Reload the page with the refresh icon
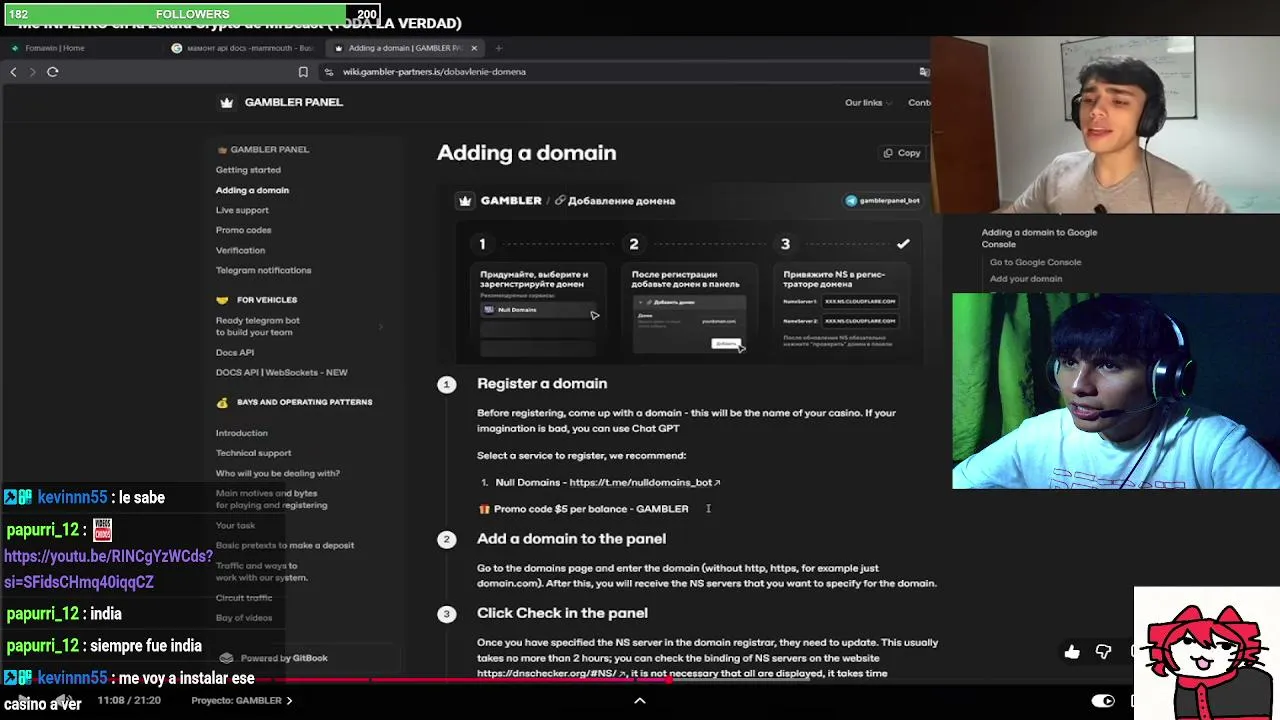Image resolution: width=1280 pixels, height=720 pixels. point(53,72)
